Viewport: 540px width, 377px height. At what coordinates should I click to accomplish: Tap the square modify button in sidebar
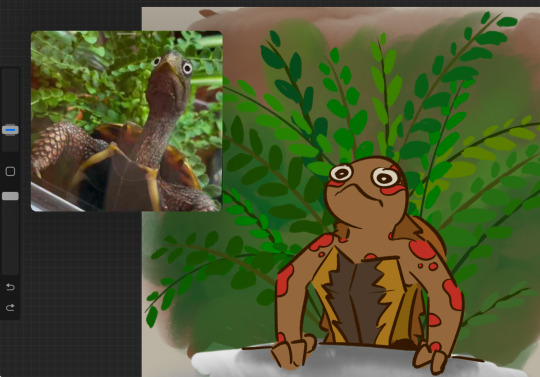(10, 171)
